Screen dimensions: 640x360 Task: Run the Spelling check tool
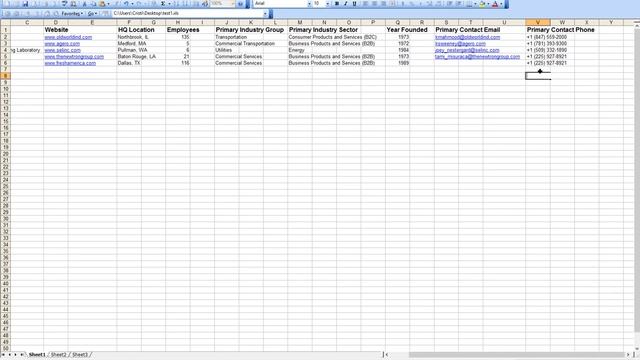point(64,4)
